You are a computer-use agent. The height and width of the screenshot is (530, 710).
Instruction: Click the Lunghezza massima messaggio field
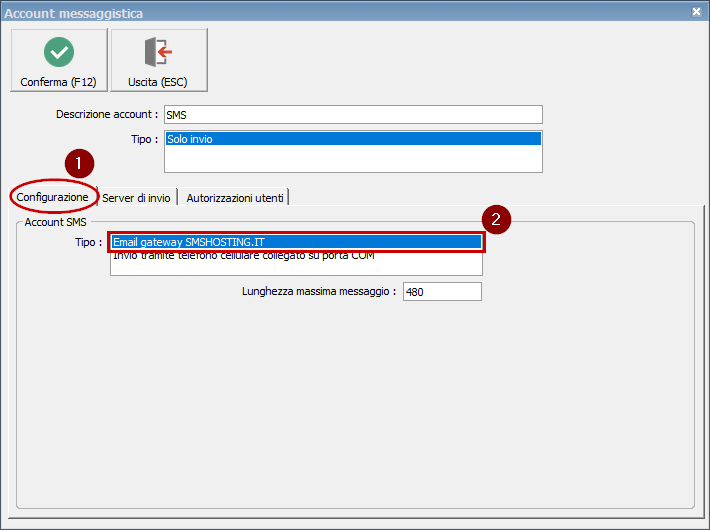(442, 292)
